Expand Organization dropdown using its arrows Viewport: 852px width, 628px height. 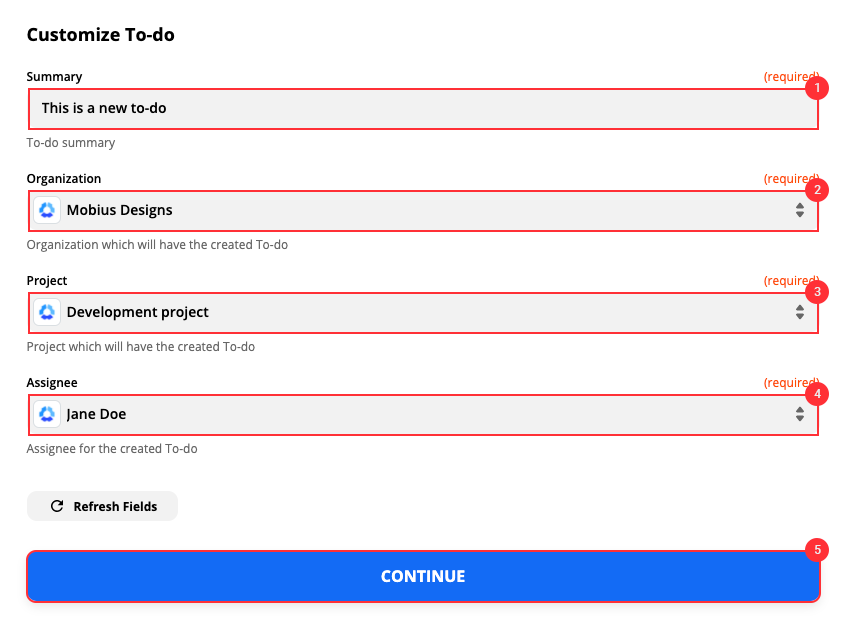[x=799, y=210]
